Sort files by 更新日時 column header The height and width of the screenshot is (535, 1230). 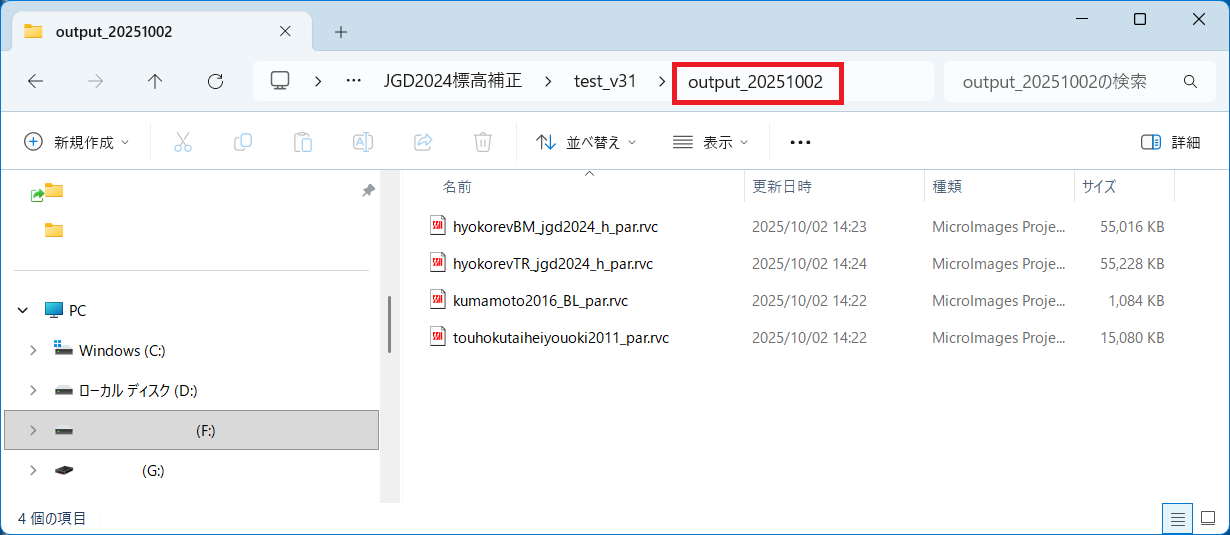coord(782,187)
